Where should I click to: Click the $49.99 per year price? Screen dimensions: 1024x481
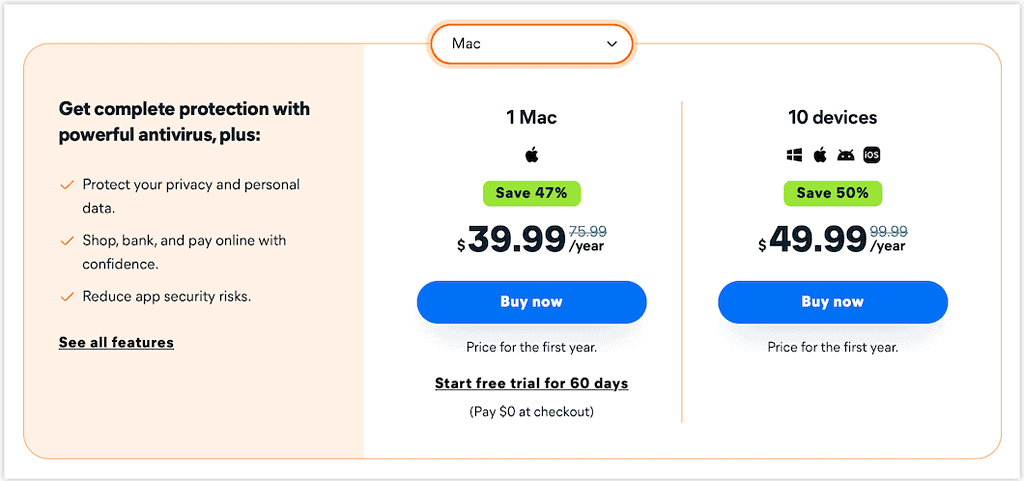click(833, 240)
